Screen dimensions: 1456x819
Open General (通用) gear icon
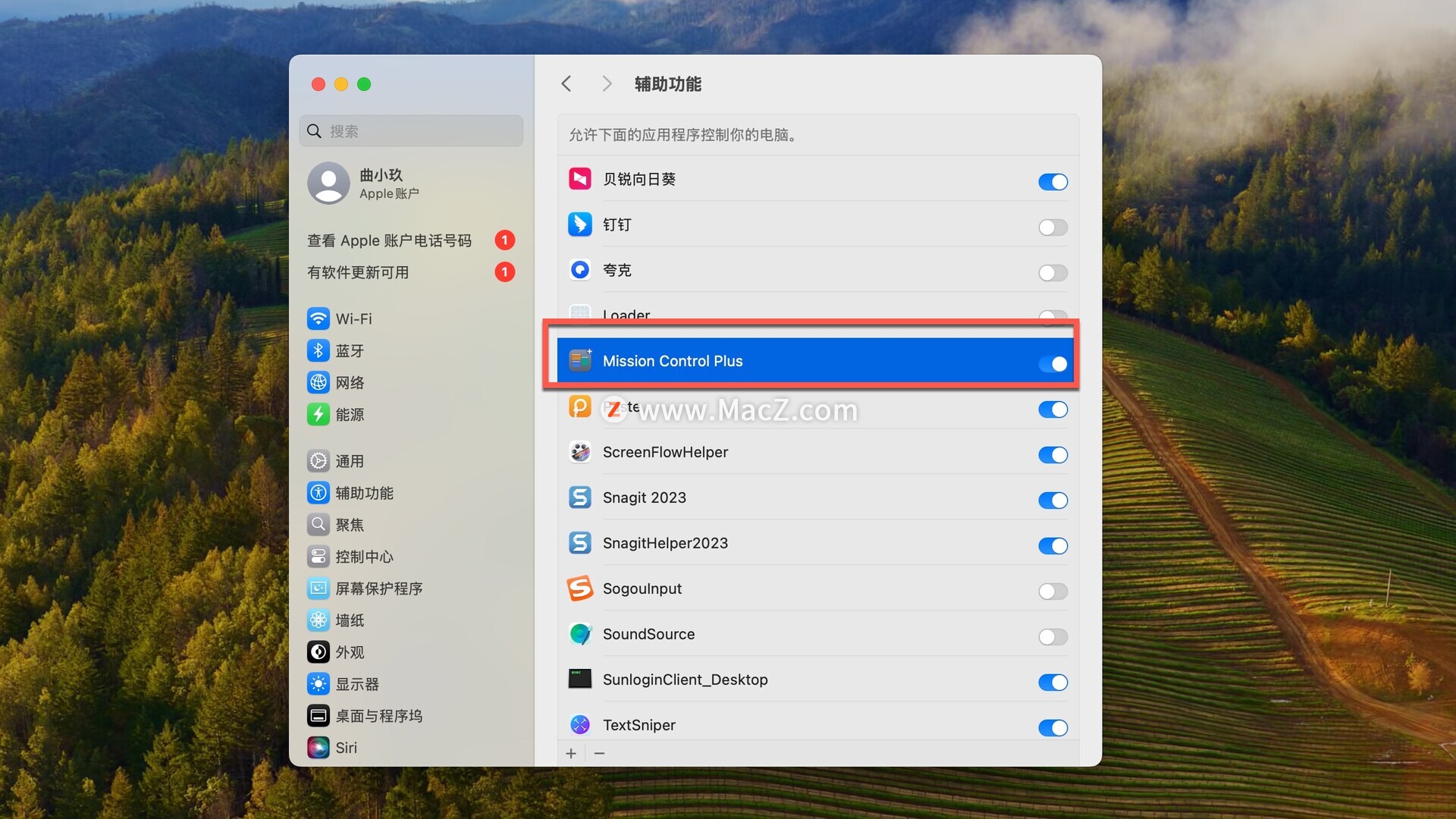(x=318, y=461)
